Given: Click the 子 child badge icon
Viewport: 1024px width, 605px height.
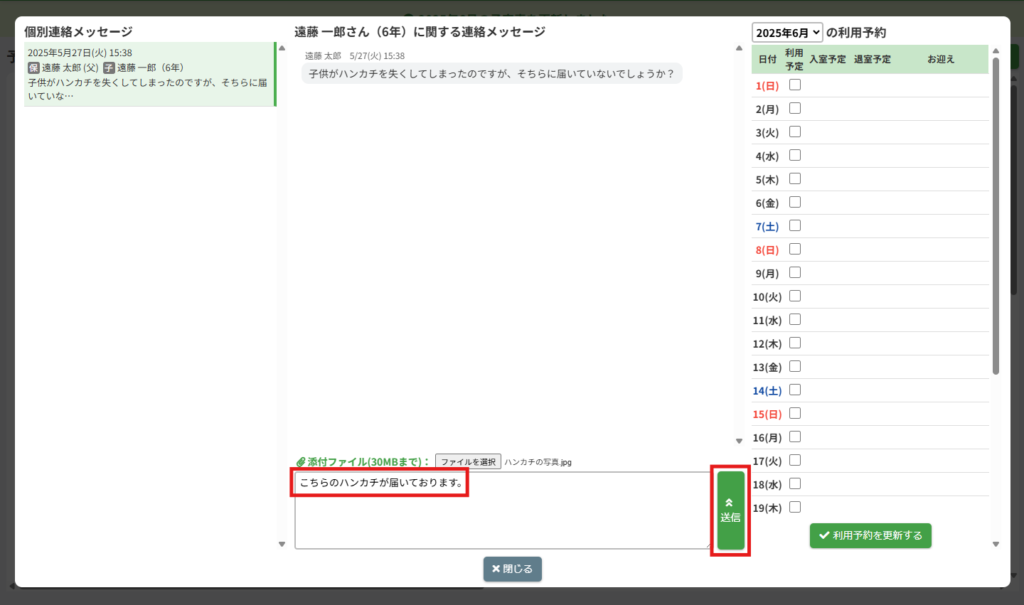Looking at the screenshot, I should pos(109,67).
